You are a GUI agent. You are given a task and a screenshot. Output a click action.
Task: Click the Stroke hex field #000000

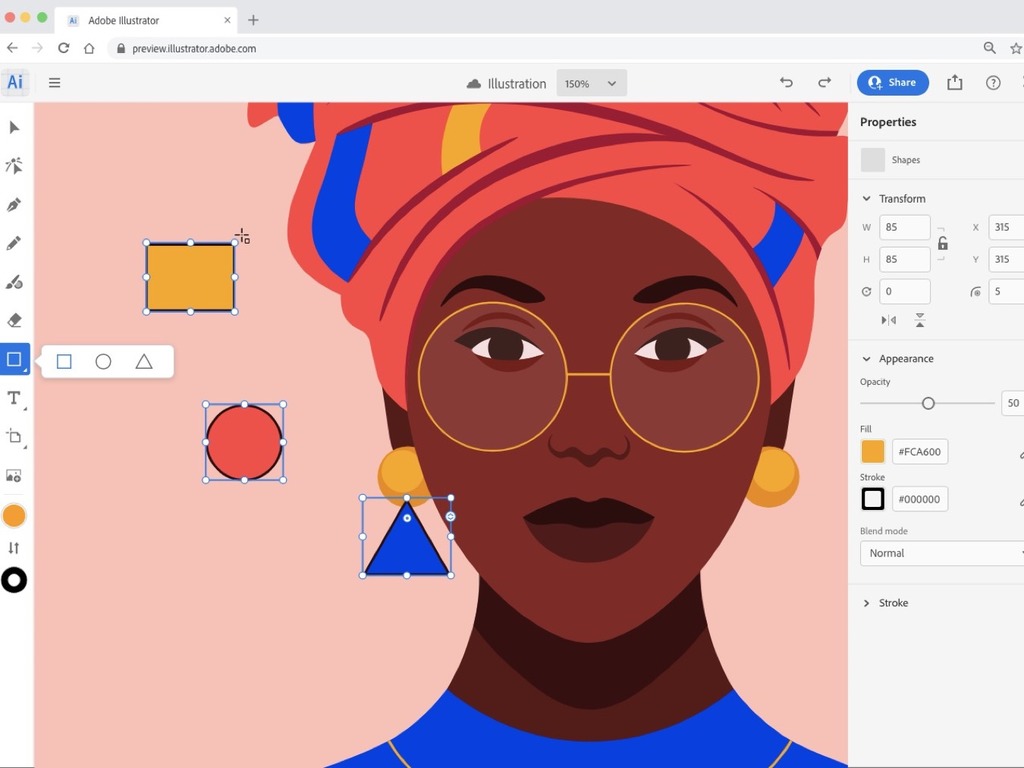[x=920, y=499]
